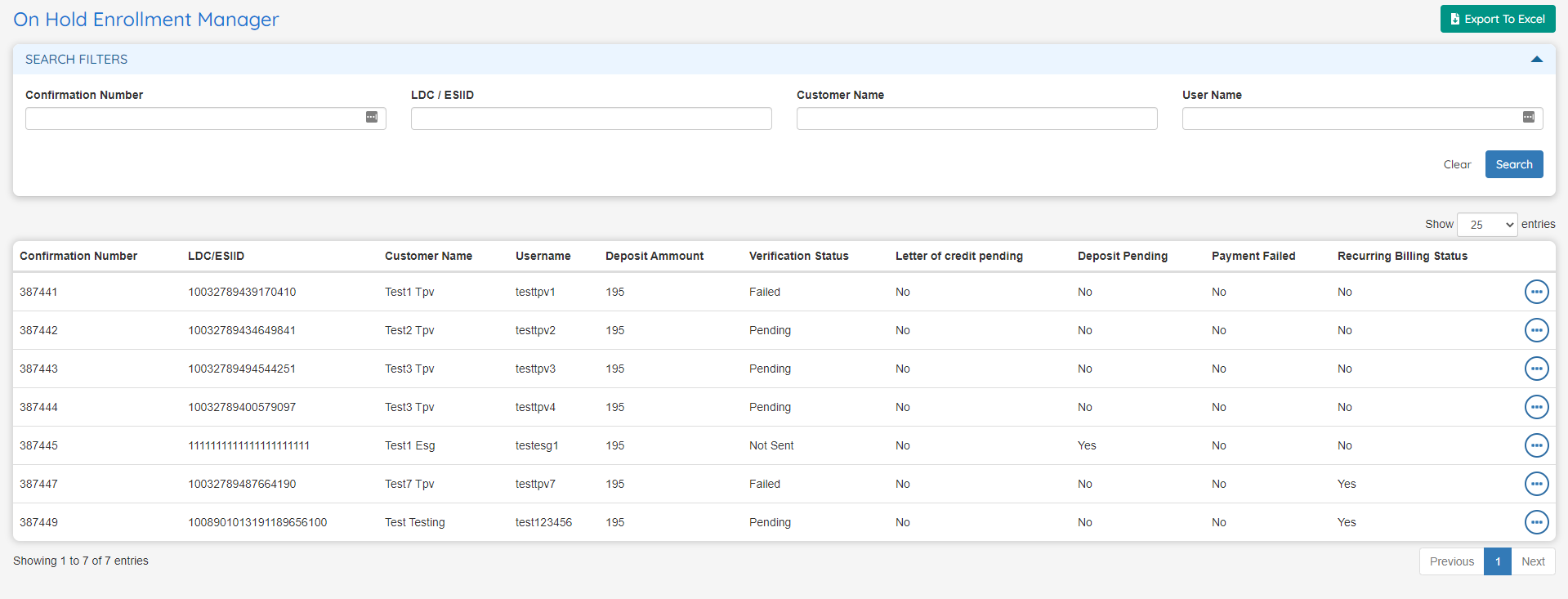Open actions menu for confirmation 387447
The width and height of the screenshot is (1568, 599).
1536,484
